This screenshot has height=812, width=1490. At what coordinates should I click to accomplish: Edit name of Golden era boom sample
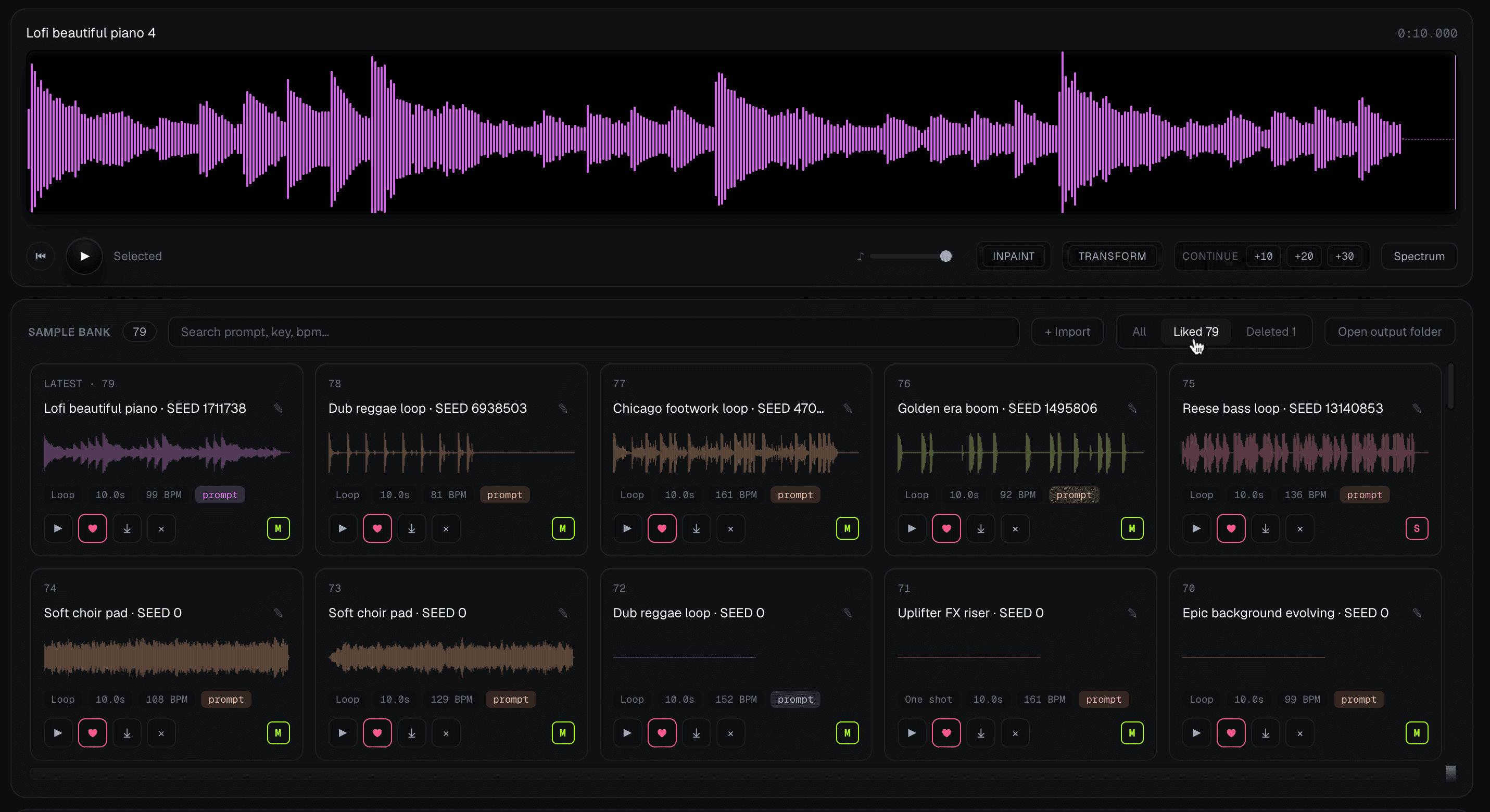pyautogui.click(x=1132, y=408)
